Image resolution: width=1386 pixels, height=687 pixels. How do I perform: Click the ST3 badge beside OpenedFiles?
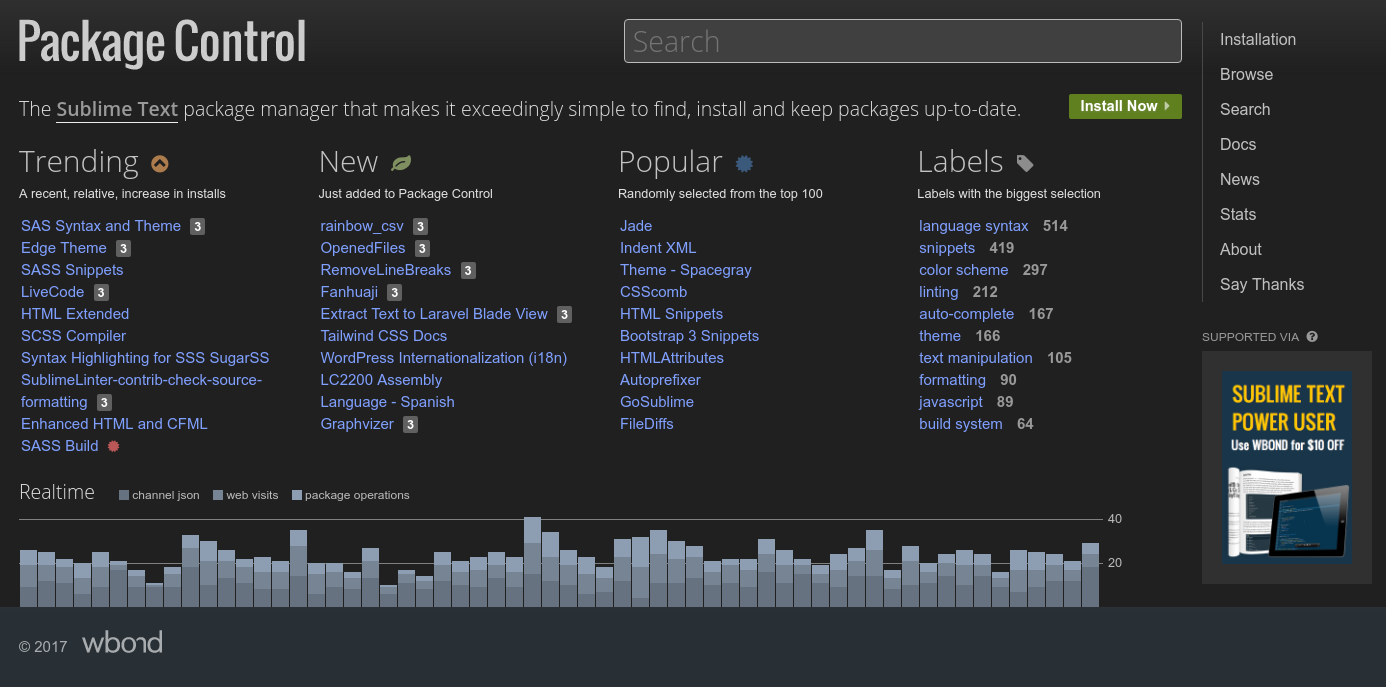click(423, 249)
